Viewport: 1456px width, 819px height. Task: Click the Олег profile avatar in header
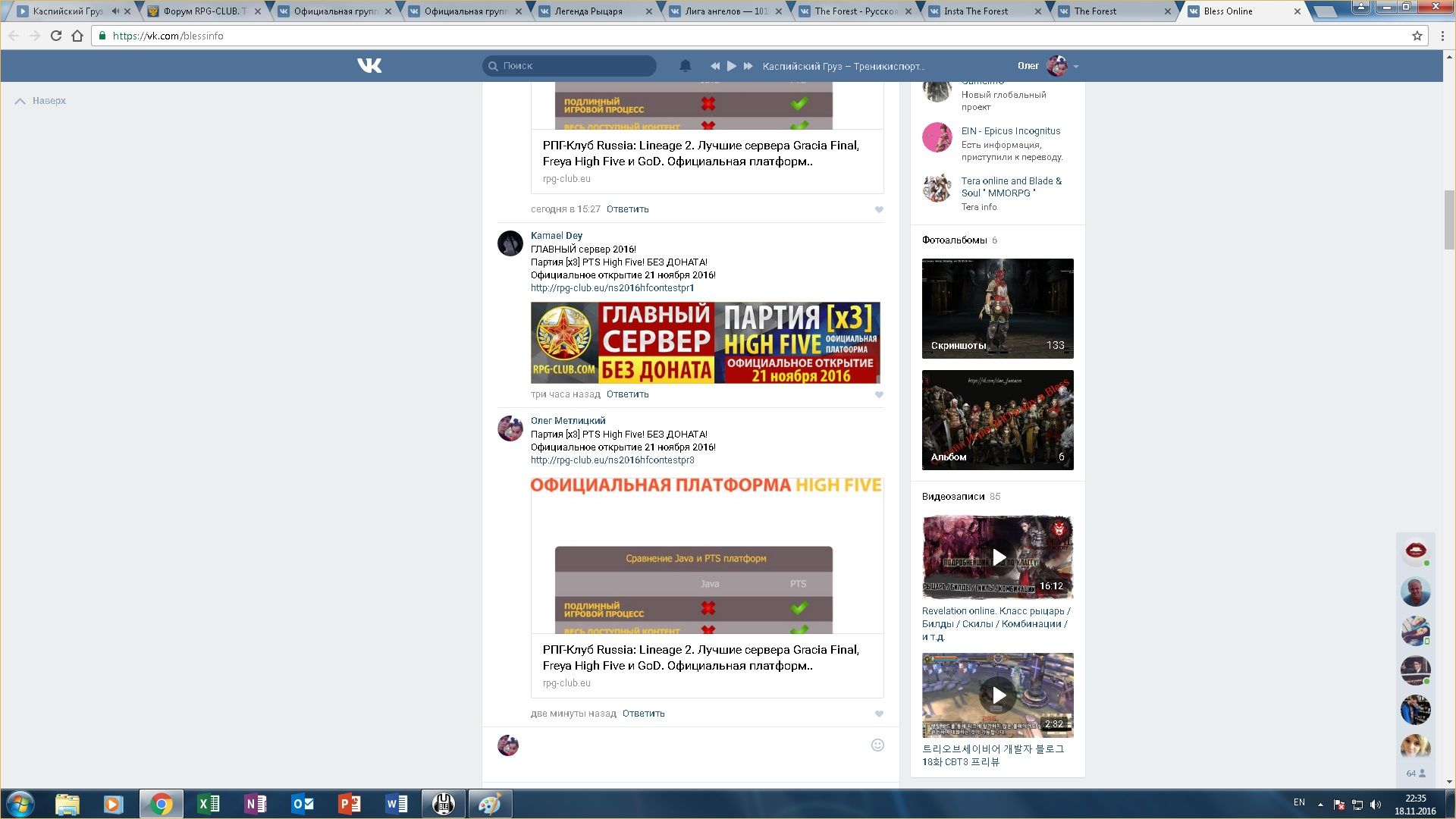click(1057, 66)
